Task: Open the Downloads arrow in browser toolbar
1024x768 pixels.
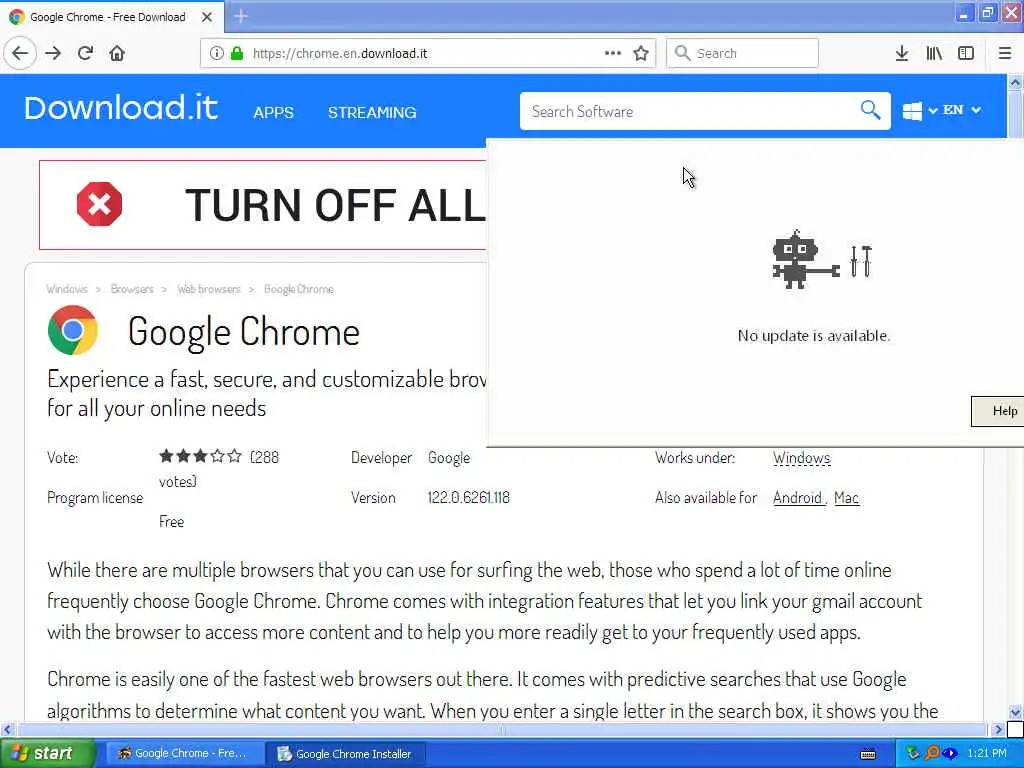Action: coord(902,53)
